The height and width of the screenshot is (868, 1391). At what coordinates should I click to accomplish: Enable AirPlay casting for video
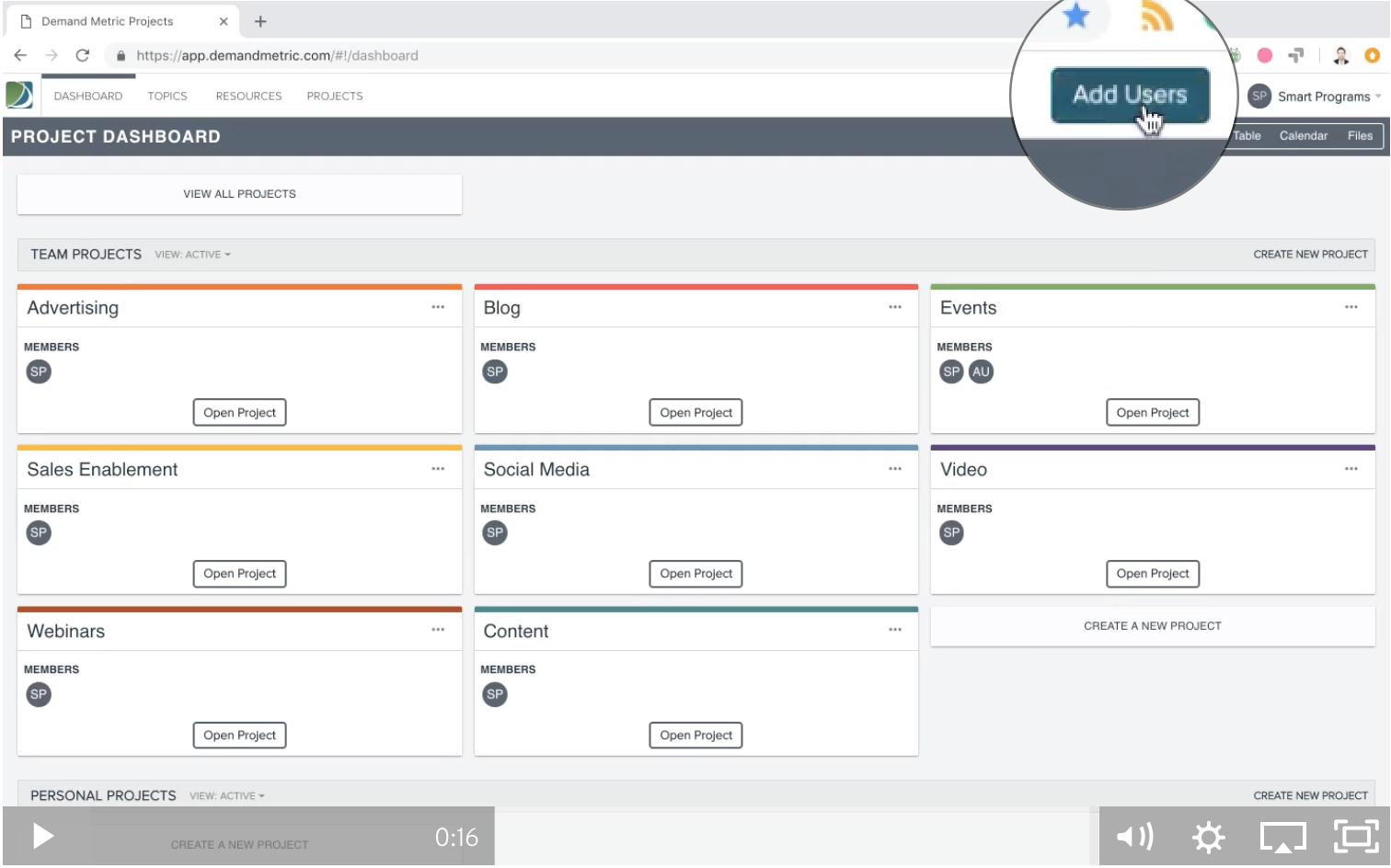1282,837
